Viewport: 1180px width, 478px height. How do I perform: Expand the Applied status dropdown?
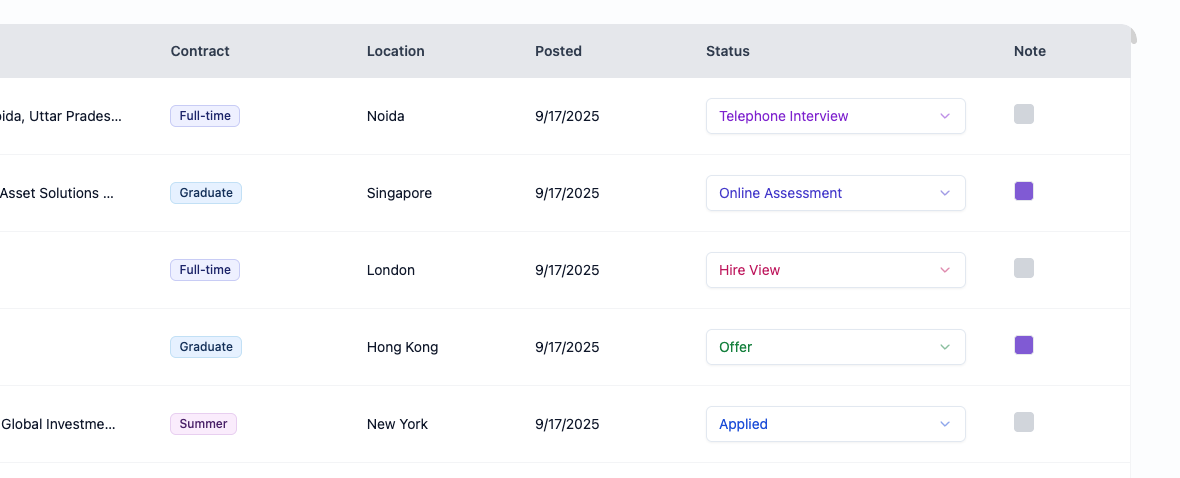click(835, 424)
